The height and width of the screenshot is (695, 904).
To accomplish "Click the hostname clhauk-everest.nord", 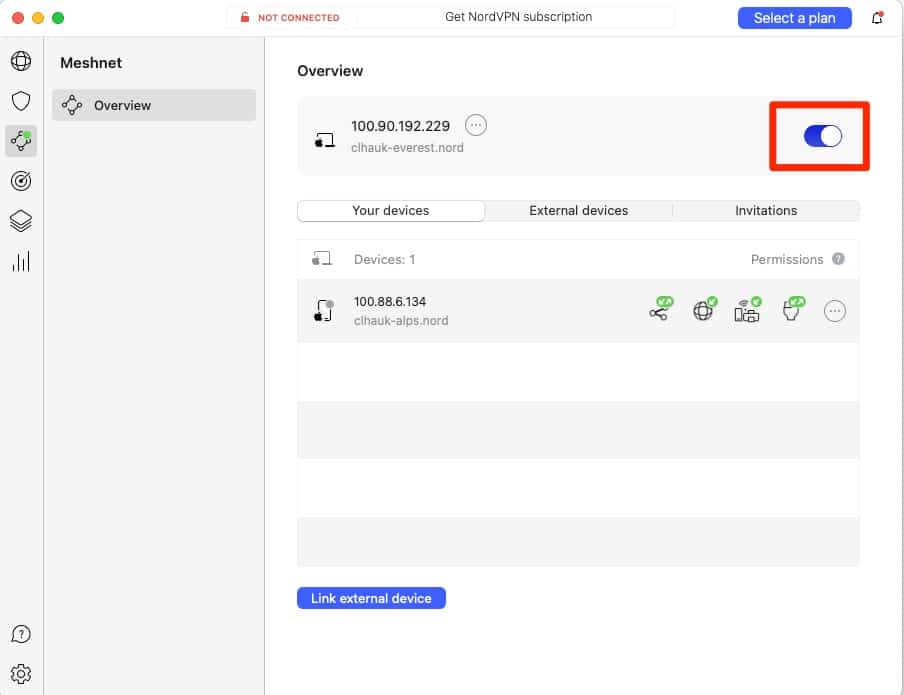I will click(x=407, y=148).
